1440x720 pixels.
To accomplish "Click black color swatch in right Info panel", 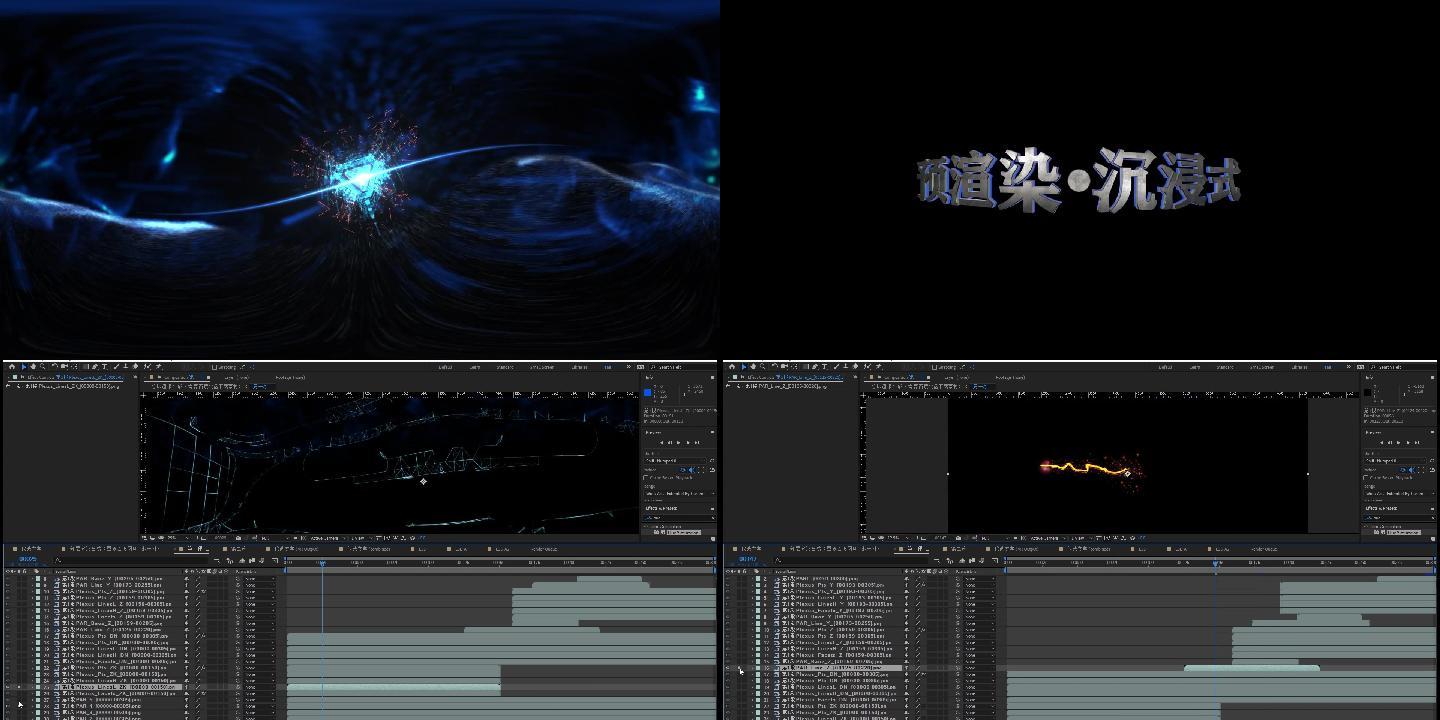I will click(1368, 392).
